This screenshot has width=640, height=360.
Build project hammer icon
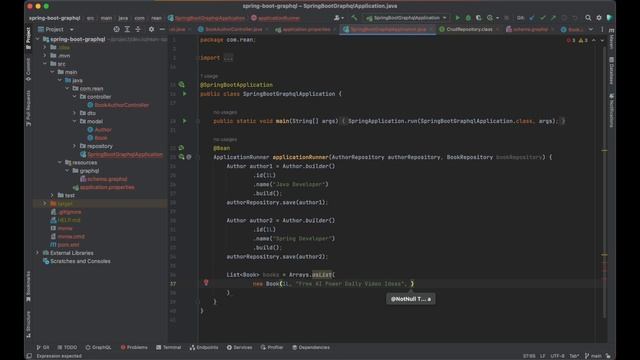click(x=354, y=18)
